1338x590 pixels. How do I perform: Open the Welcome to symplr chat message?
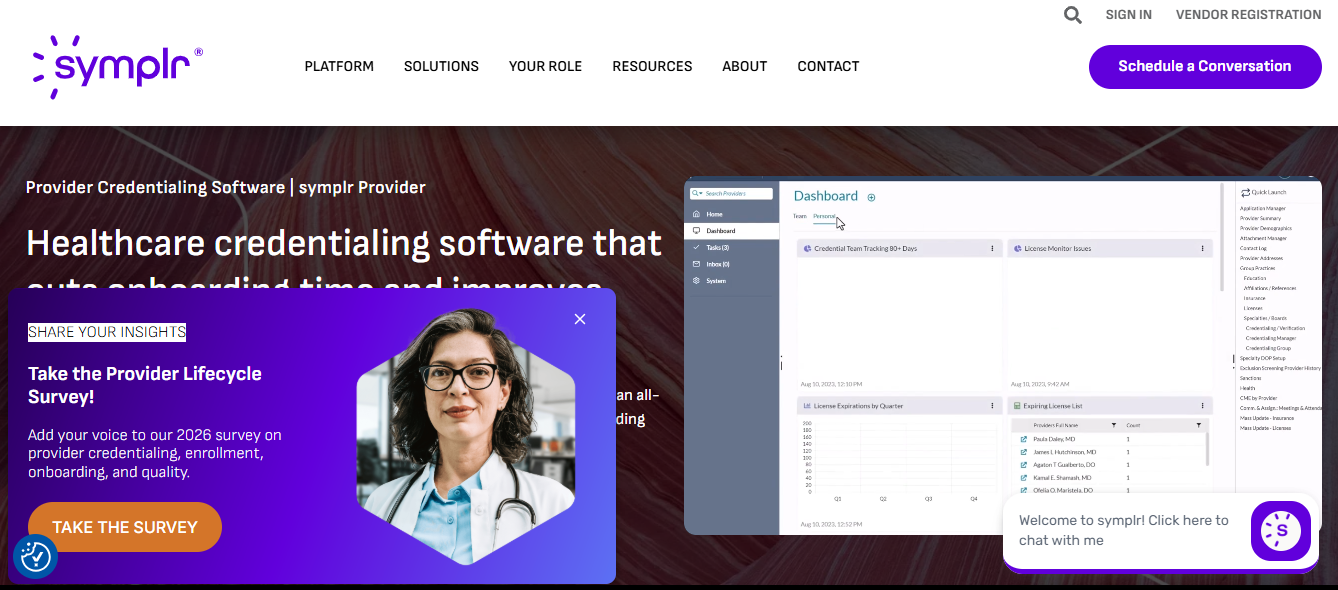coord(1124,530)
